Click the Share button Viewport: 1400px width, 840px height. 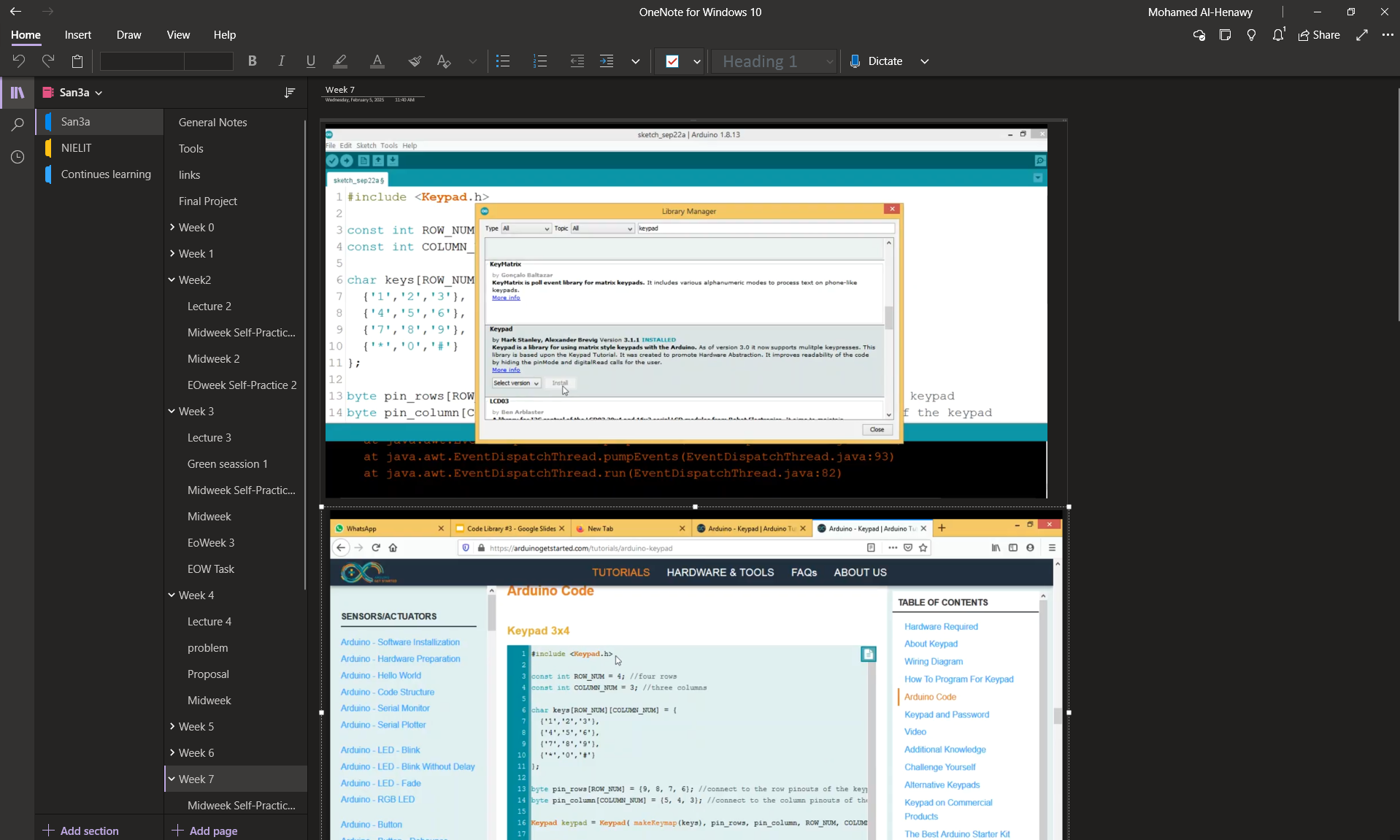(x=1319, y=35)
